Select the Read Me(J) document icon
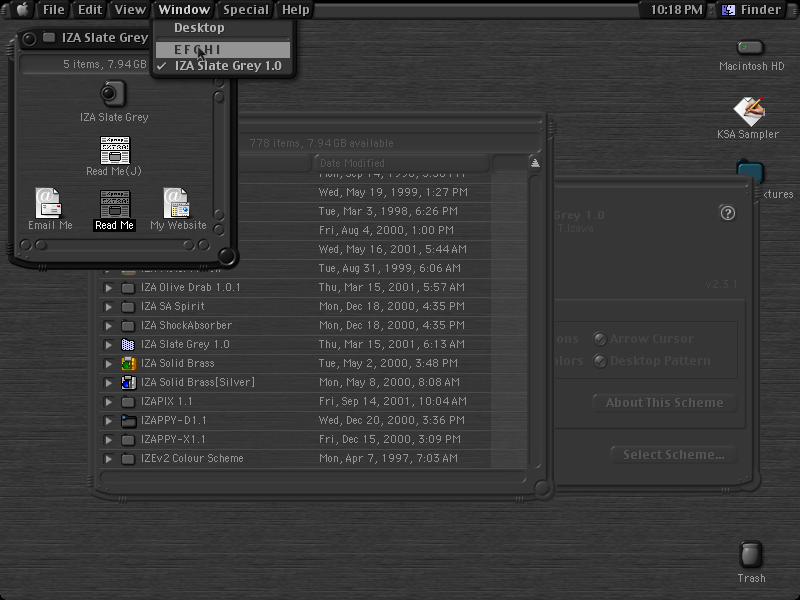 tap(115, 150)
